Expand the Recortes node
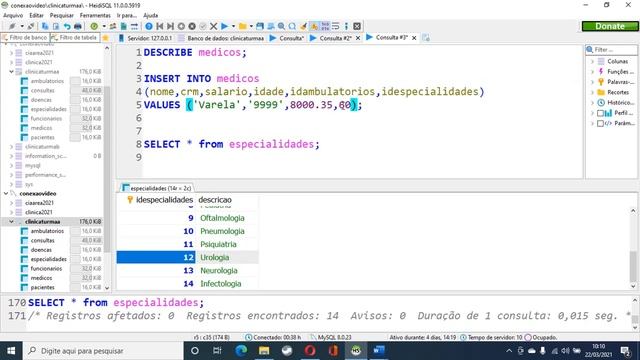Image resolution: width=640 pixels, height=360 pixels. (593, 92)
